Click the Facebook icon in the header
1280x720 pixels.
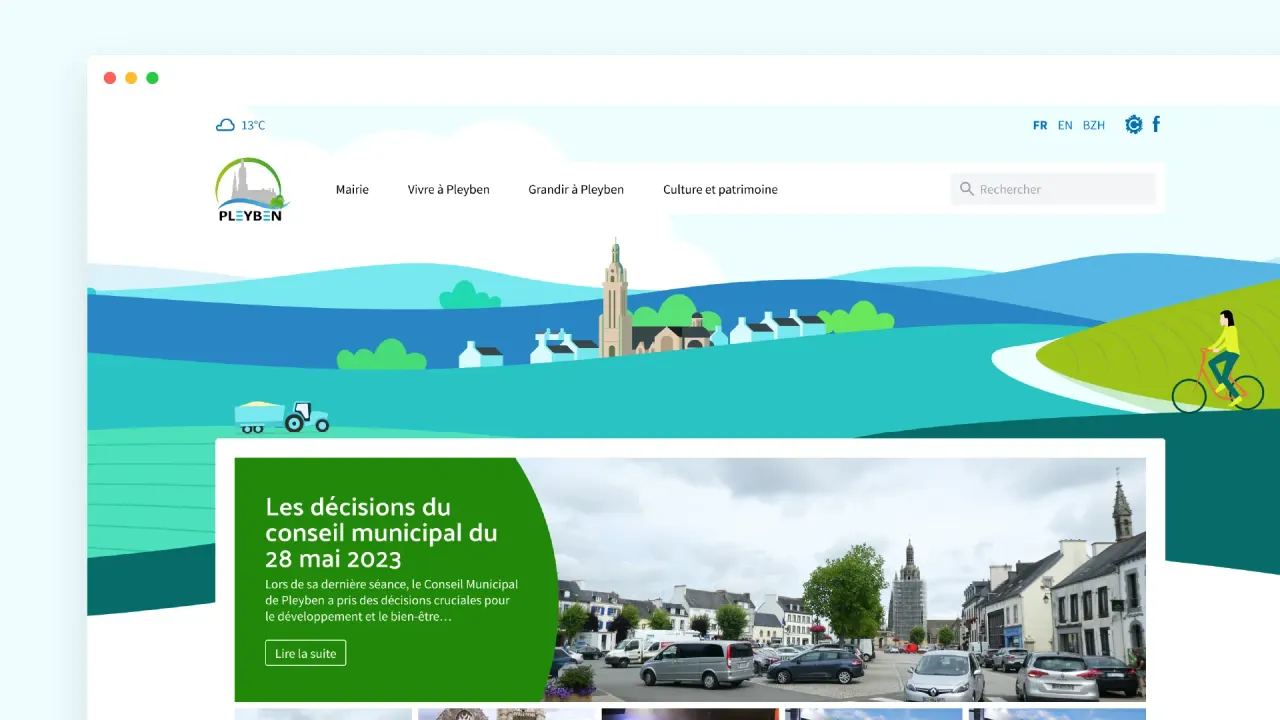click(1157, 124)
